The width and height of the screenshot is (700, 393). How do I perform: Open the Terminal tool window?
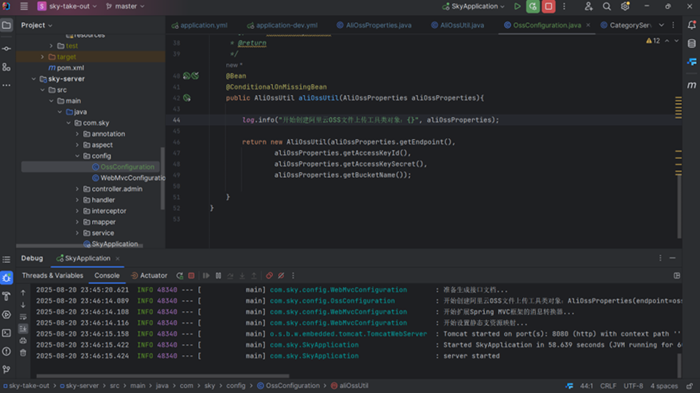(x=6, y=333)
